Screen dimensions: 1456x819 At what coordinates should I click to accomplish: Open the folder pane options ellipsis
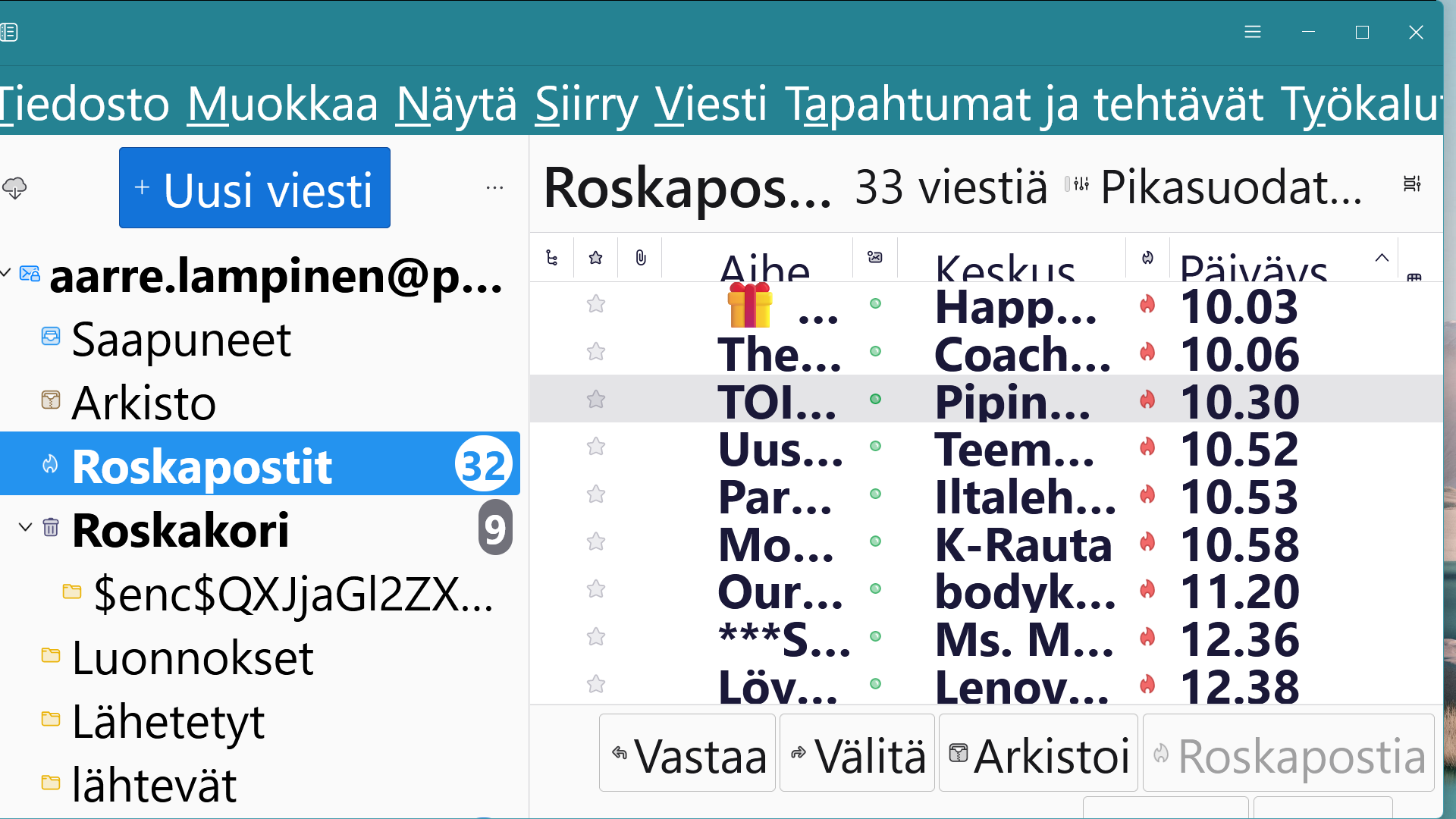pos(494,187)
